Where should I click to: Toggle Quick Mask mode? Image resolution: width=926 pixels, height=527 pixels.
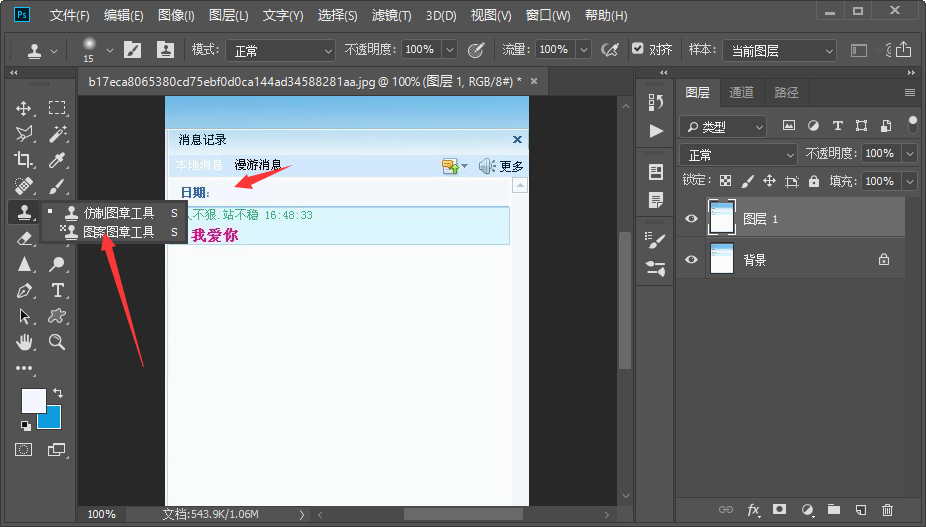point(24,450)
